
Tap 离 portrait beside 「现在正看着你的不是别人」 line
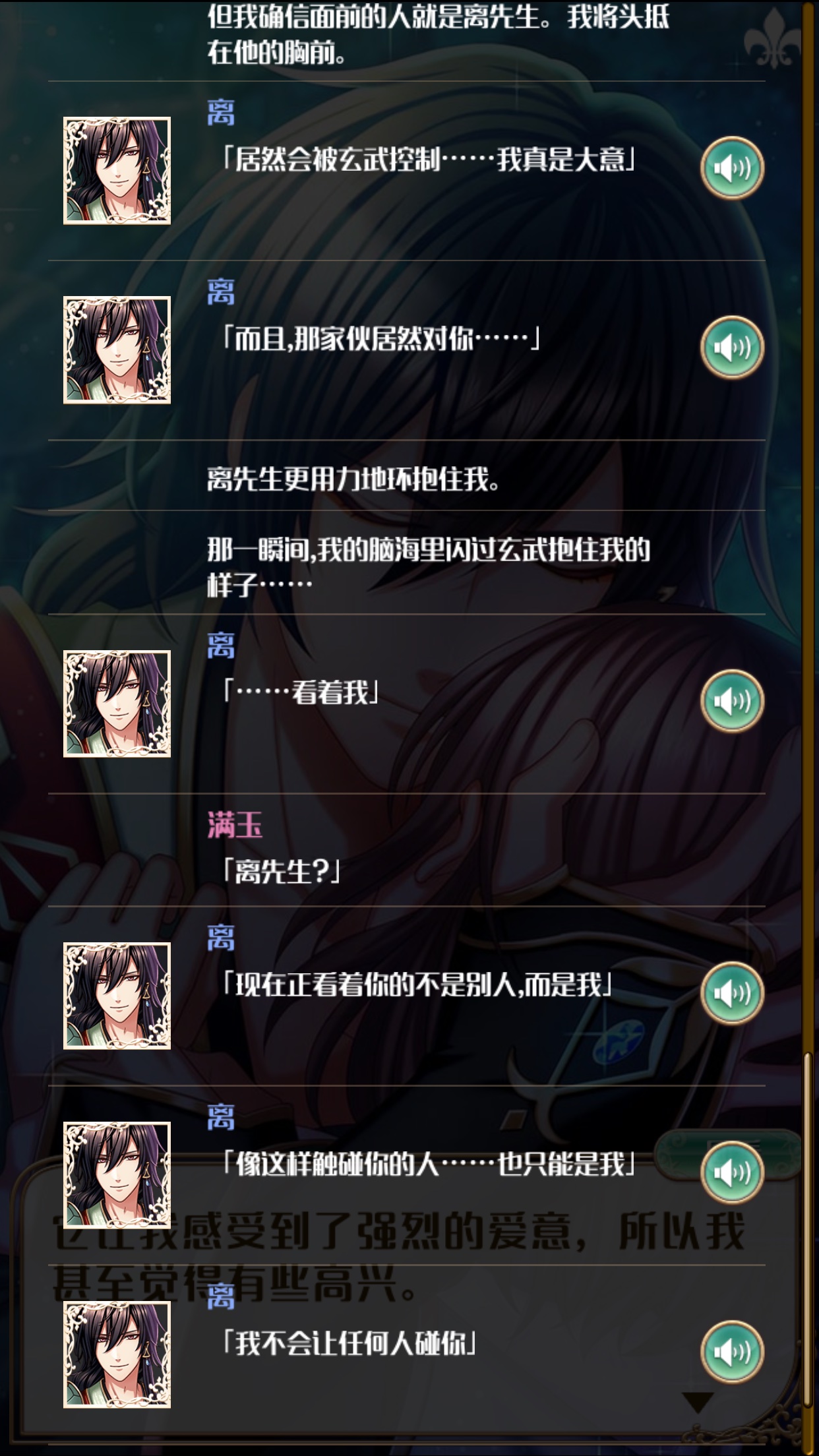pos(117,996)
